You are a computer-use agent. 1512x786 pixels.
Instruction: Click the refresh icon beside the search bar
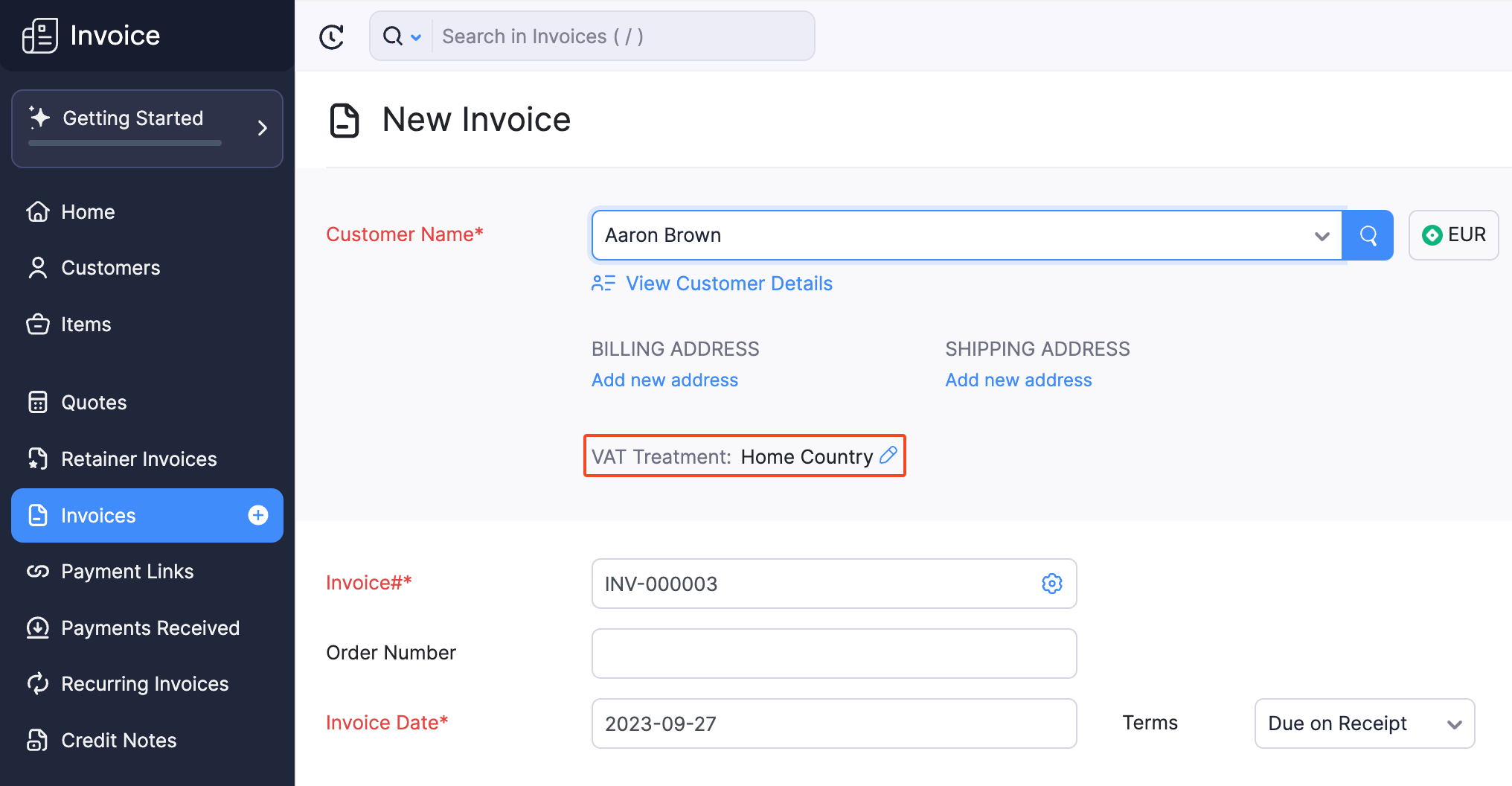coord(332,36)
